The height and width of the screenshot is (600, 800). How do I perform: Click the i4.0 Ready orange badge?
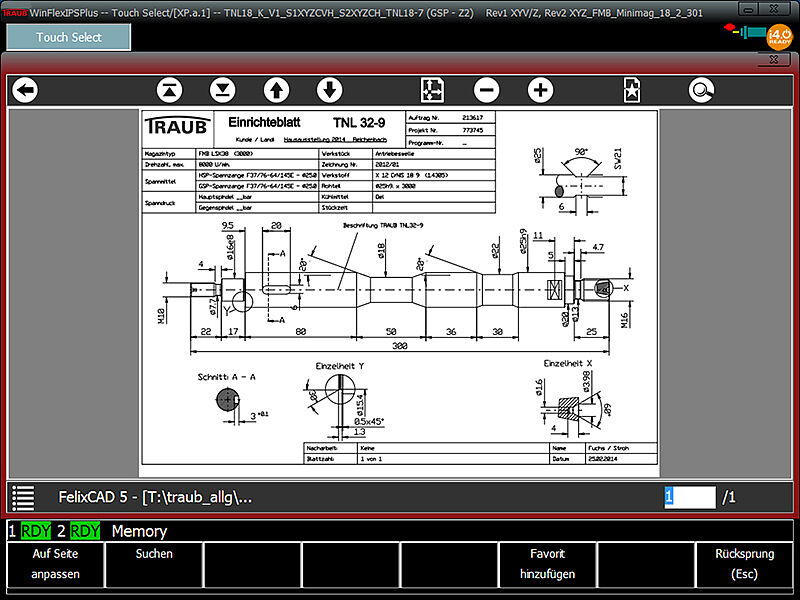779,38
